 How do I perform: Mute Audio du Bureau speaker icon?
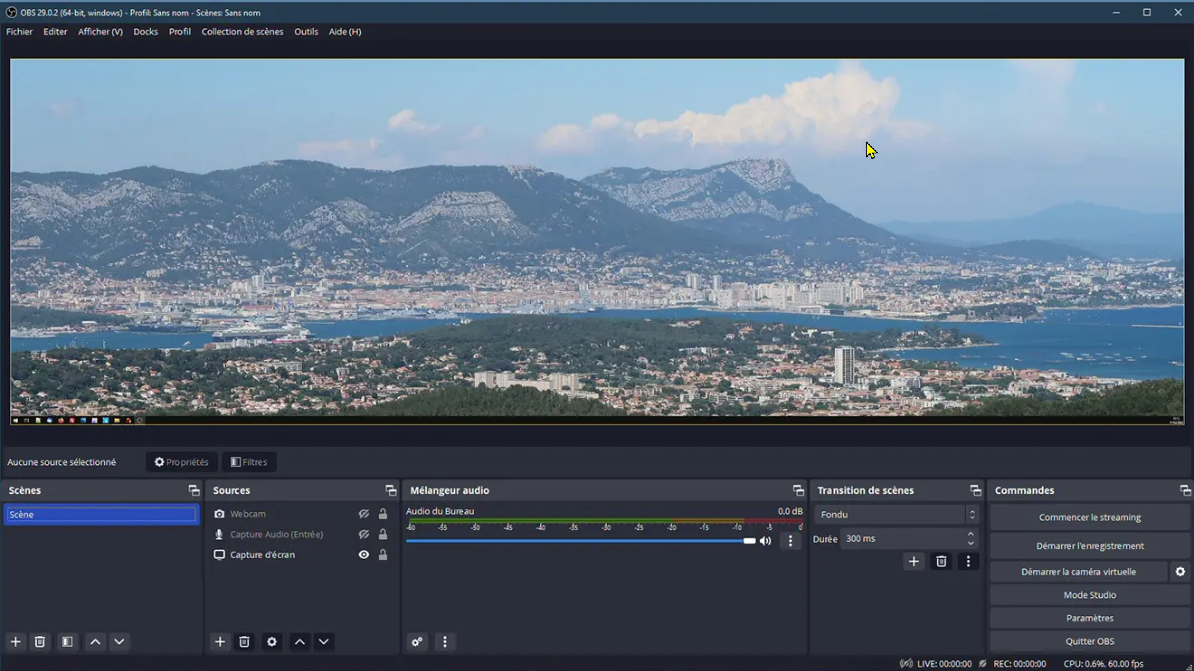765,541
